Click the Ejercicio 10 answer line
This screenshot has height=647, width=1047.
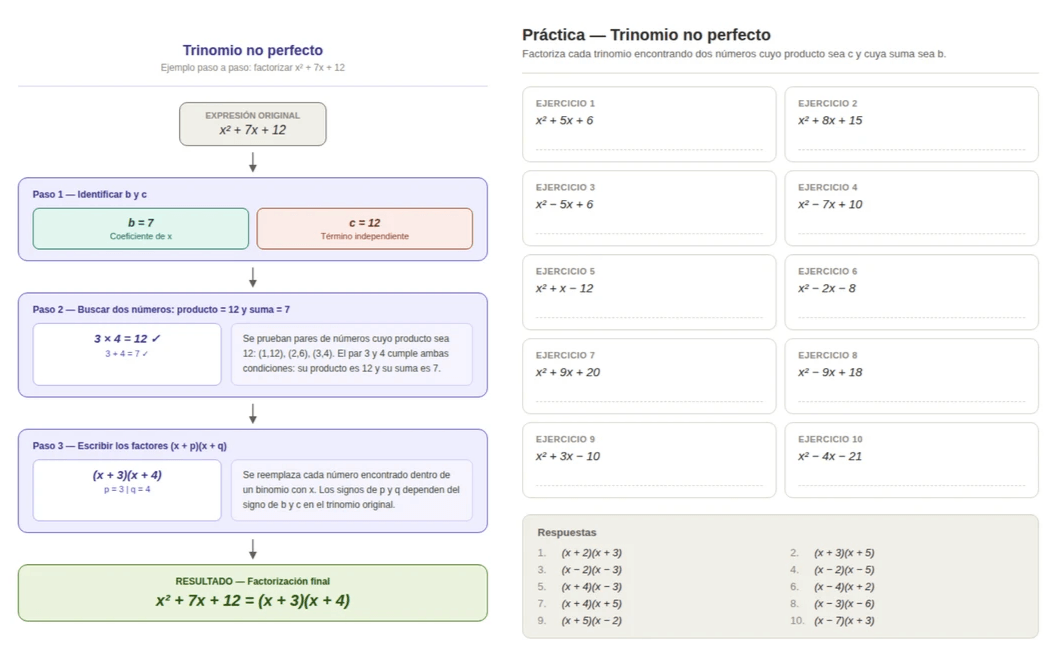911,485
